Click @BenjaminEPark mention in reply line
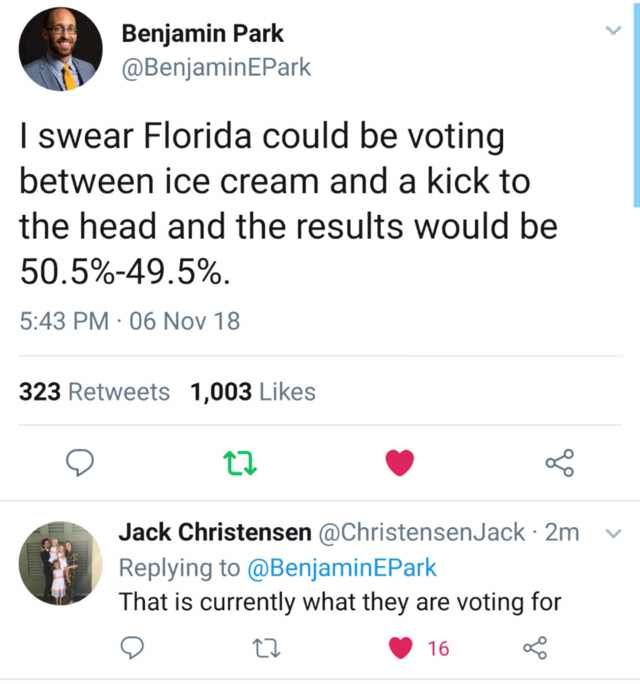 click(342, 568)
